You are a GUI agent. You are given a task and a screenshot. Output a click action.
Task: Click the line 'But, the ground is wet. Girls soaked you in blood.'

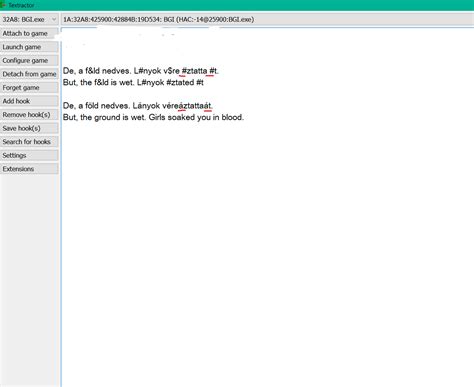153,117
